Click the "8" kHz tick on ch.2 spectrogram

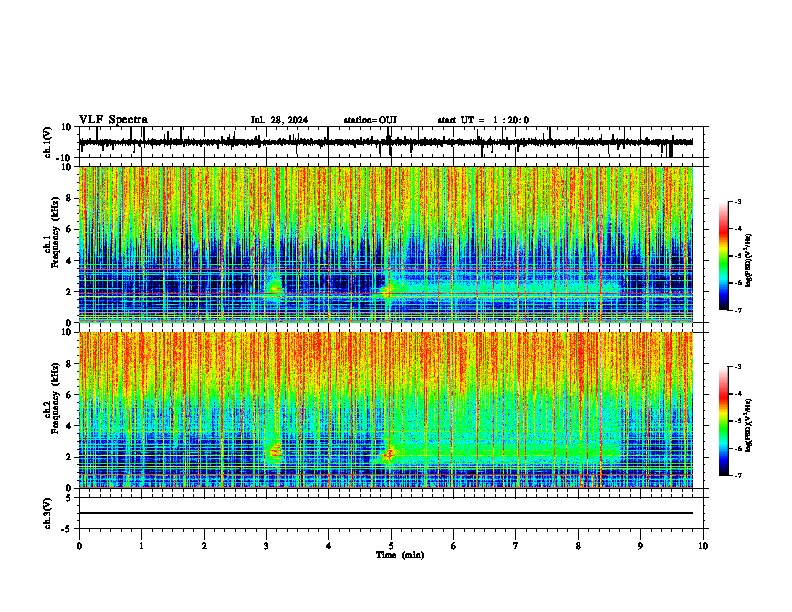tap(69, 364)
